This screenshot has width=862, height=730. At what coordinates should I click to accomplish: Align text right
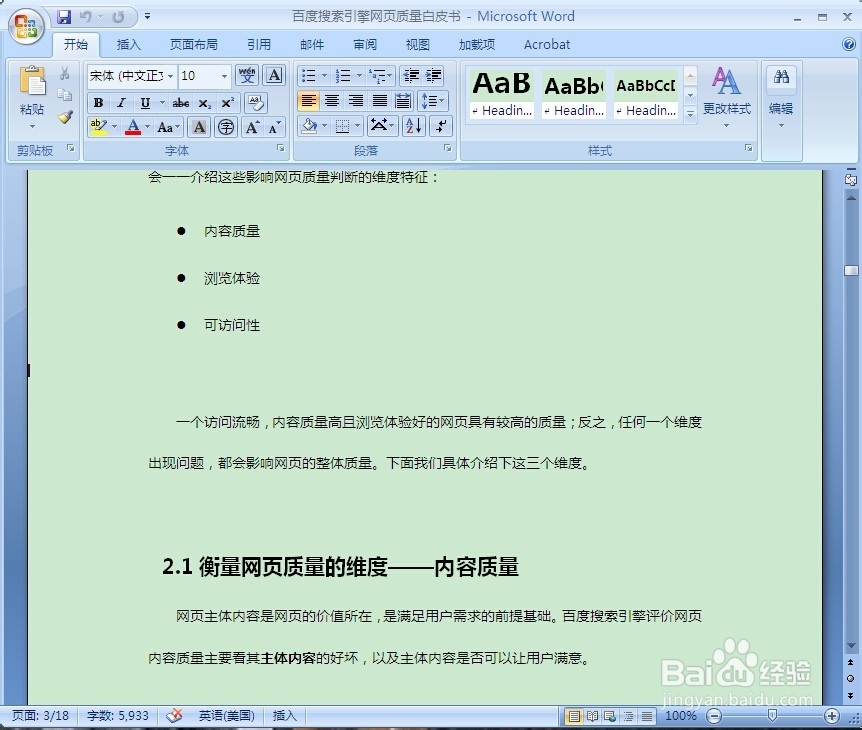(356, 101)
